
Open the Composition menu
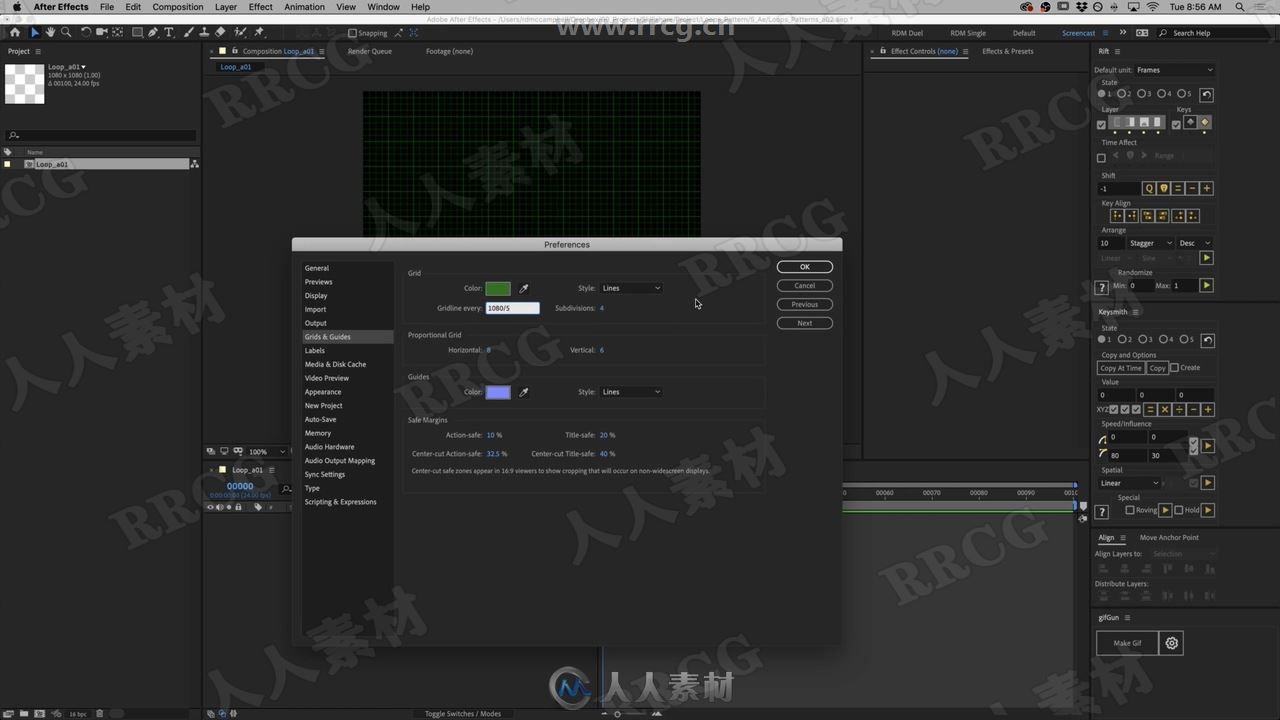click(177, 7)
